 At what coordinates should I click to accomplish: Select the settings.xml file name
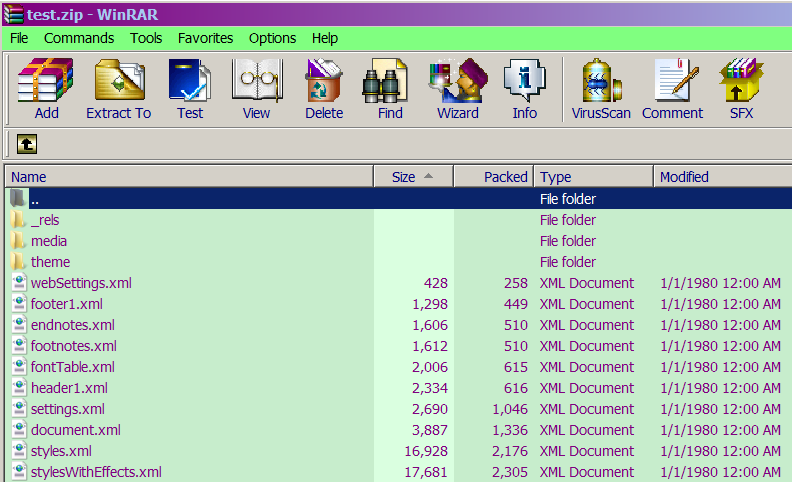tap(68, 409)
